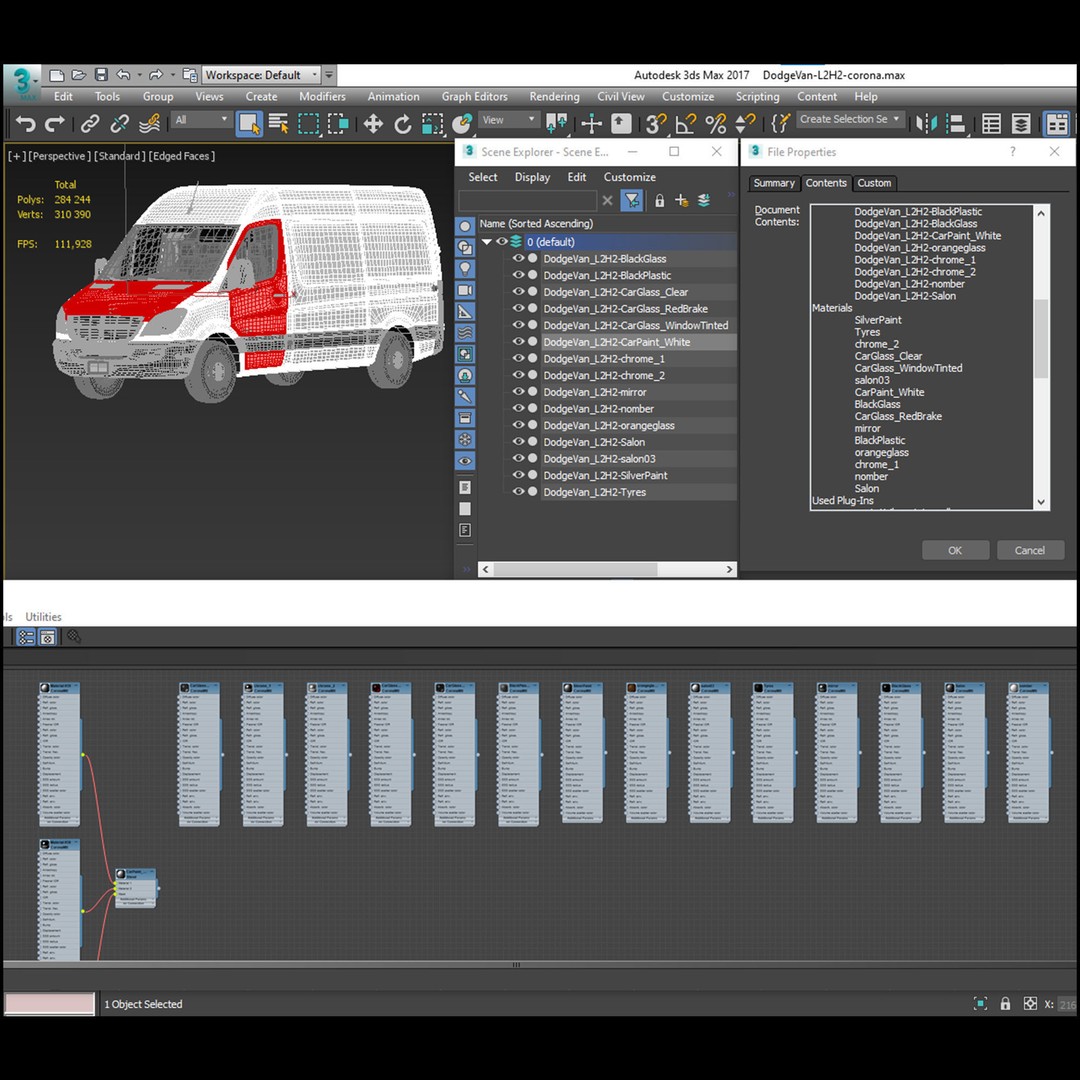Hide DodgeVan_L2H2-mirror via eye icon
The width and height of the screenshot is (1080, 1080).
click(x=518, y=392)
